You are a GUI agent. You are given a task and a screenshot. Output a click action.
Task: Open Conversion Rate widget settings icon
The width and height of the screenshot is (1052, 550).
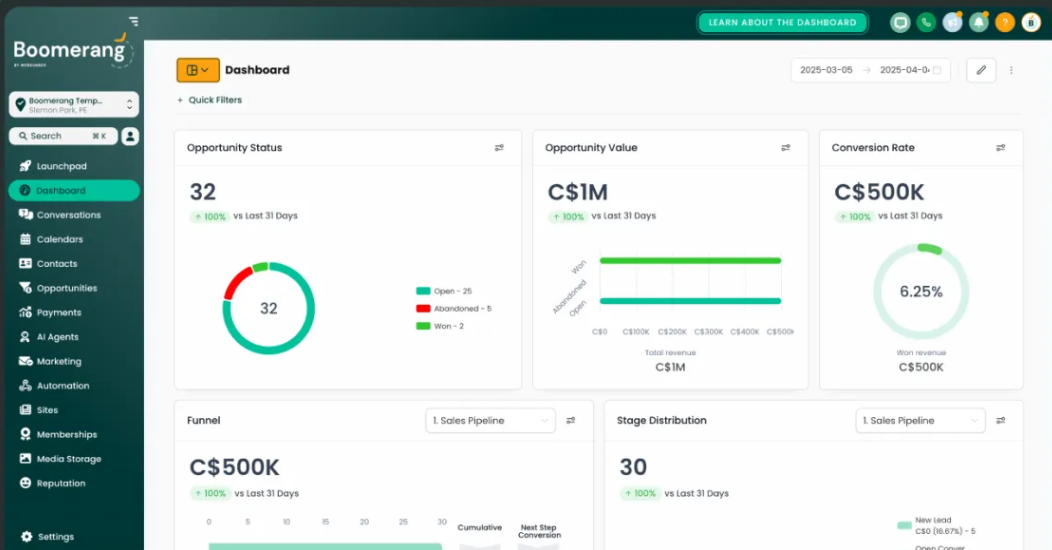1000,148
